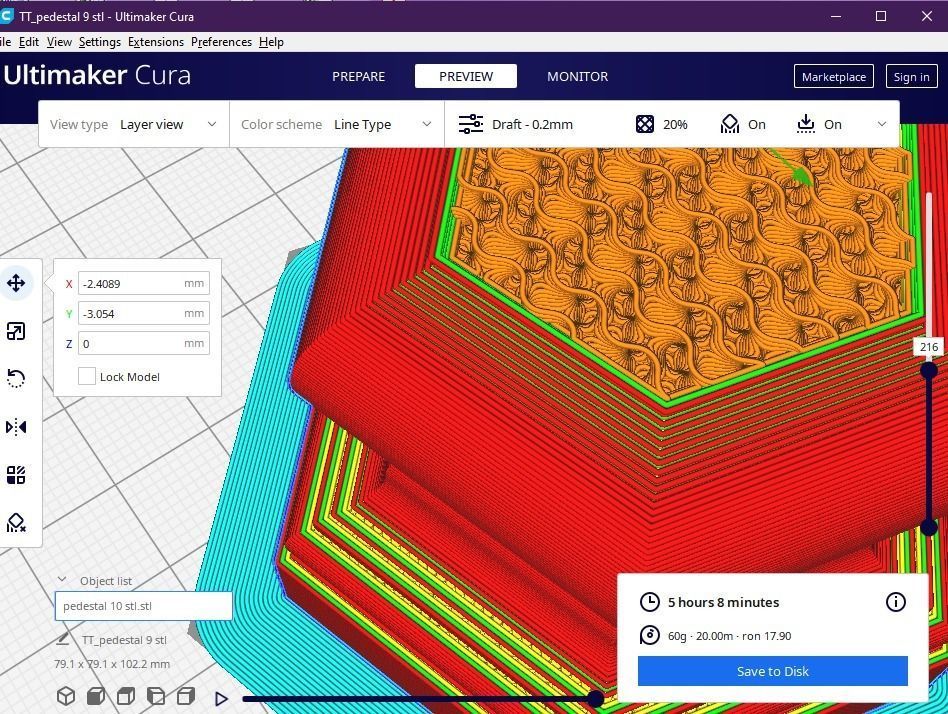Image resolution: width=948 pixels, height=714 pixels.
Task: Open the Help menu
Action: [271, 42]
